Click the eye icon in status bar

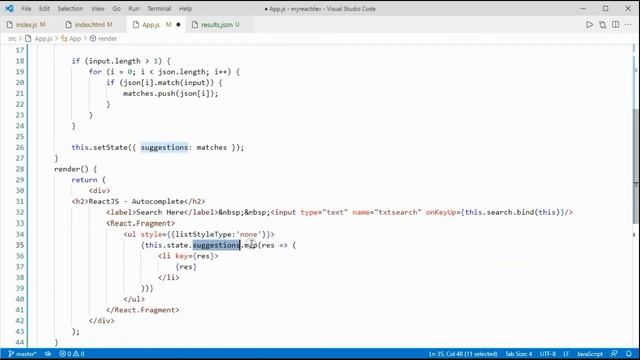(x=48, y=354)
